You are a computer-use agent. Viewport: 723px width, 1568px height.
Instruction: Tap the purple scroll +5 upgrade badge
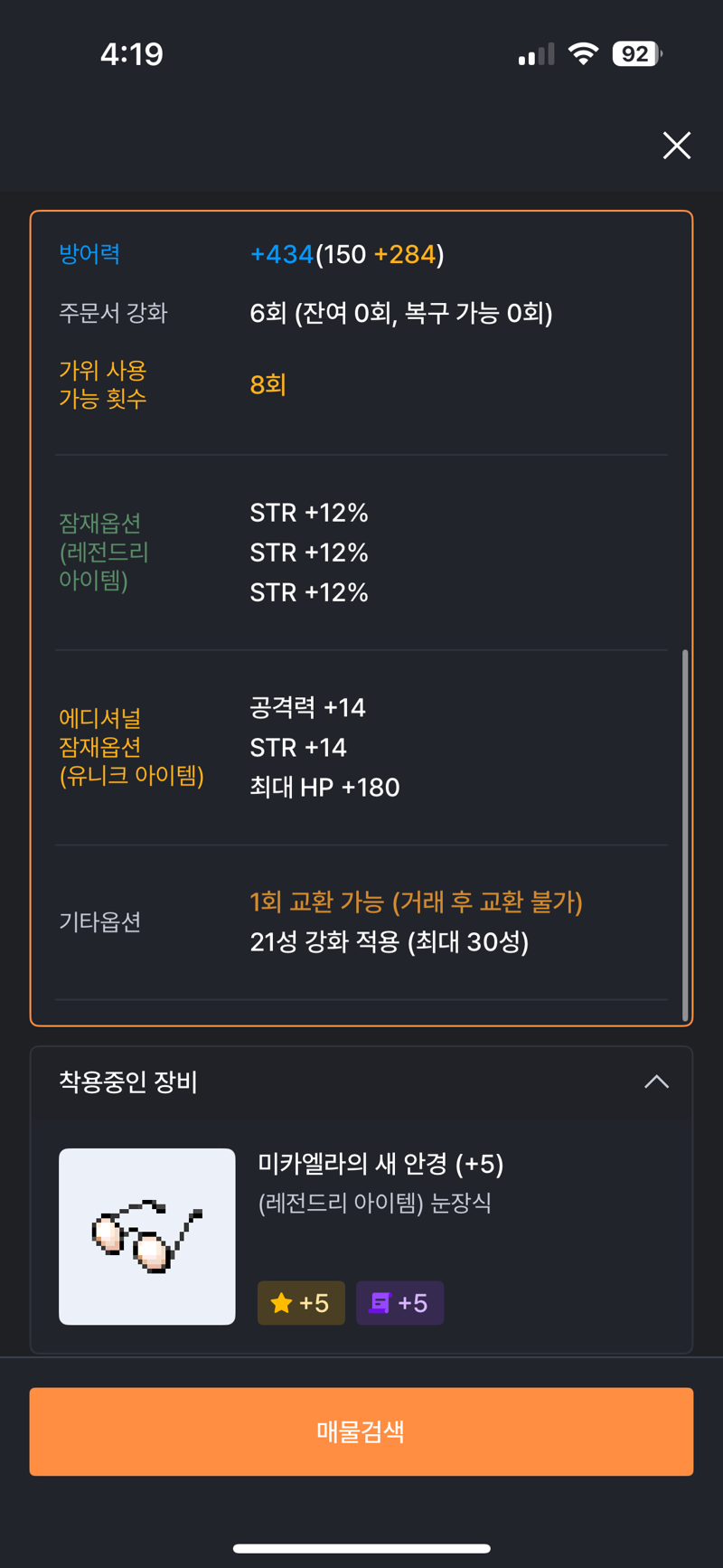point(399,1303)
